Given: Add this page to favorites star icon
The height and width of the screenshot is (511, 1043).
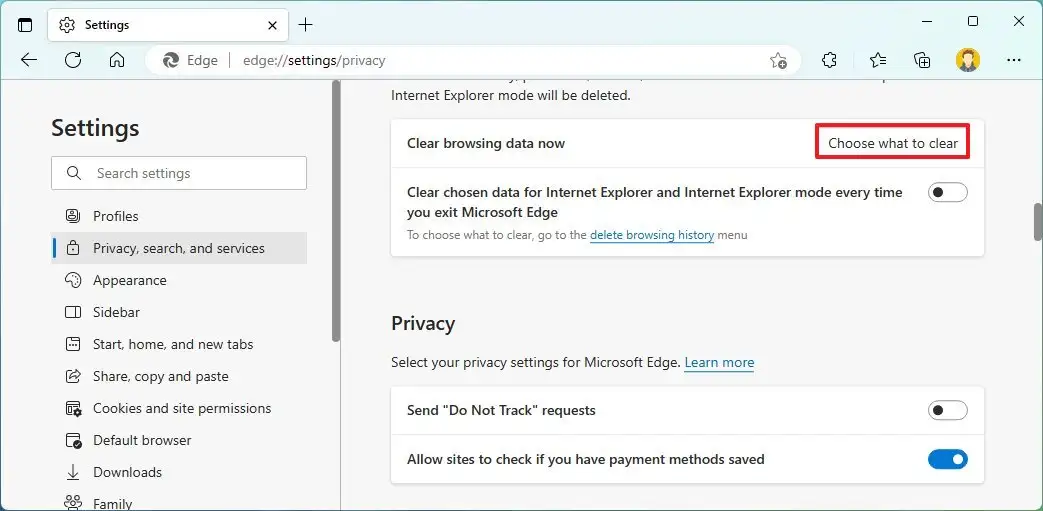Looking at the screenshot, I should pos(778,60).
